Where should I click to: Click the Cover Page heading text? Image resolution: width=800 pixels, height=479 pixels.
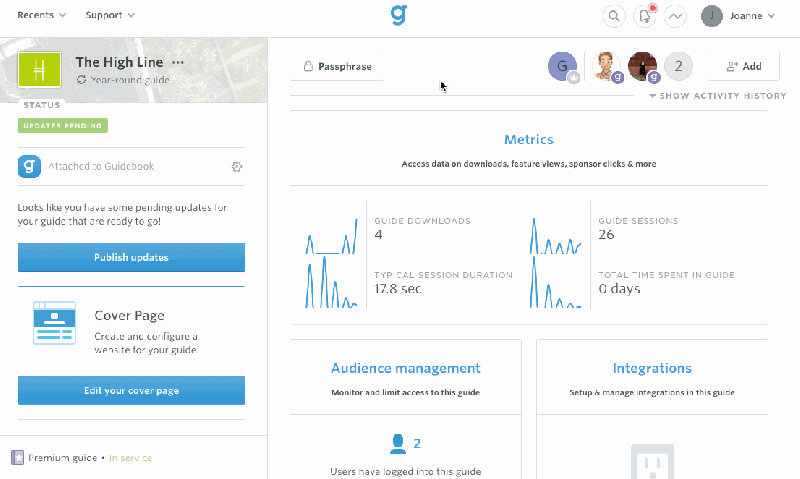129,316
